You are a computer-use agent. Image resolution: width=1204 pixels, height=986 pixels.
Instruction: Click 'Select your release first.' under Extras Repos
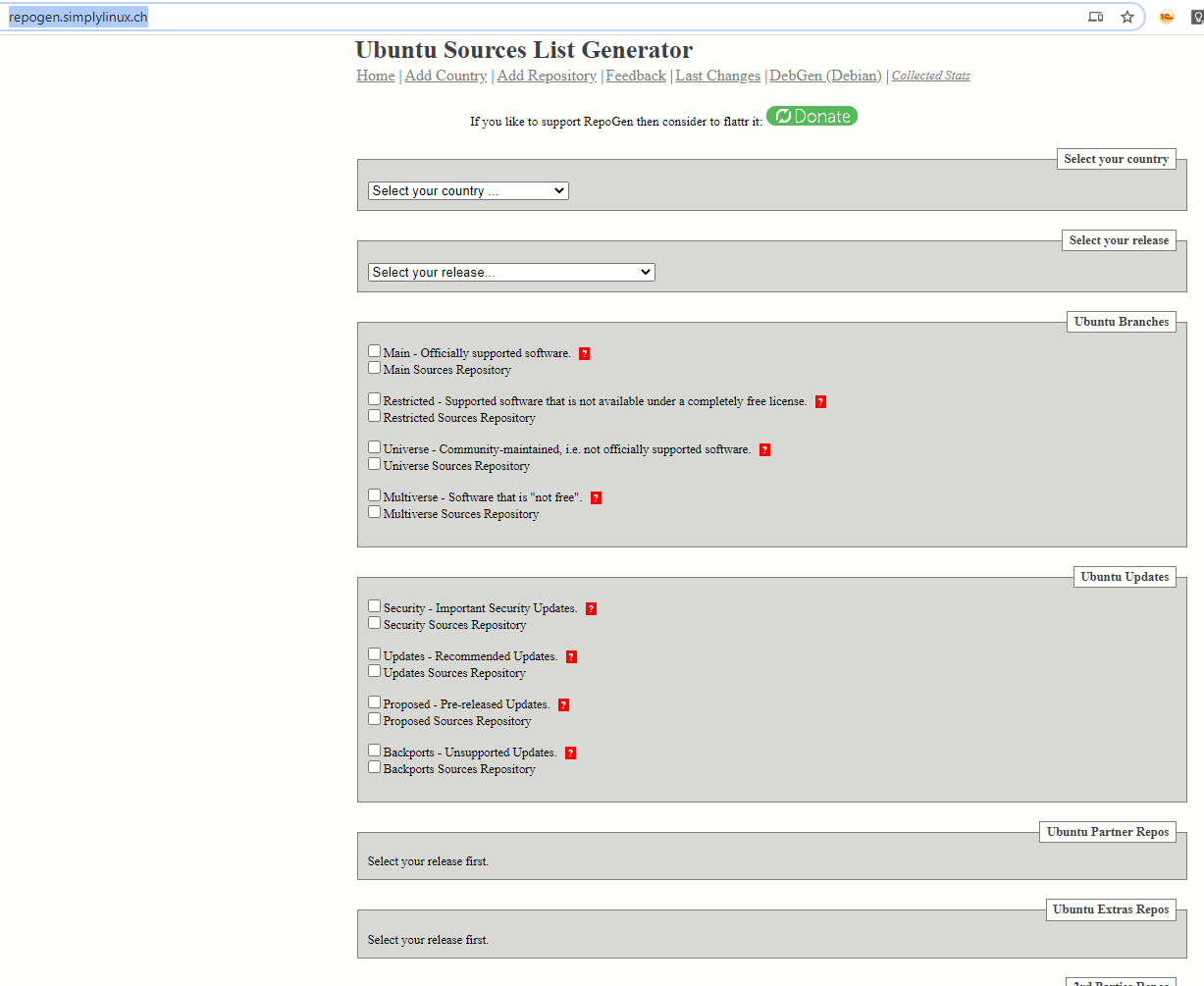click(x=428, y=940)
